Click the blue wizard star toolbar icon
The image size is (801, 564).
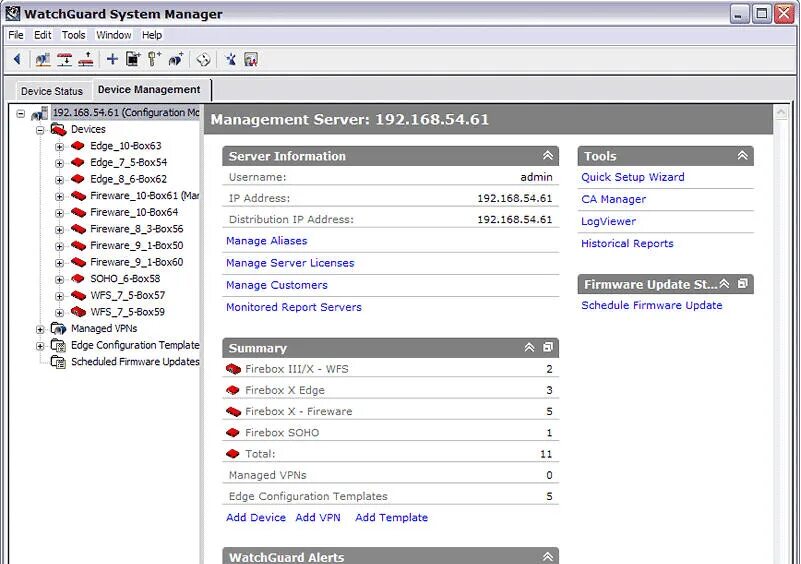coord(231,59)
